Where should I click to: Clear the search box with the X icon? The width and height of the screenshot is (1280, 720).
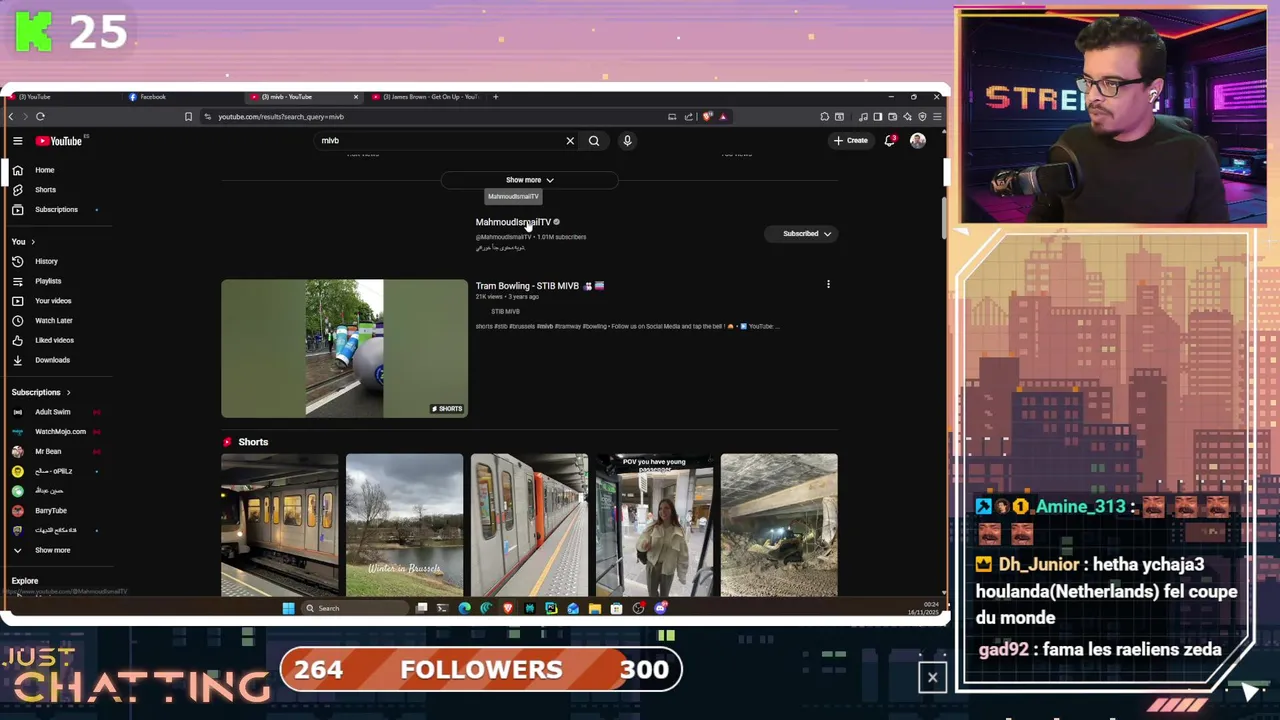pos(570,141)
